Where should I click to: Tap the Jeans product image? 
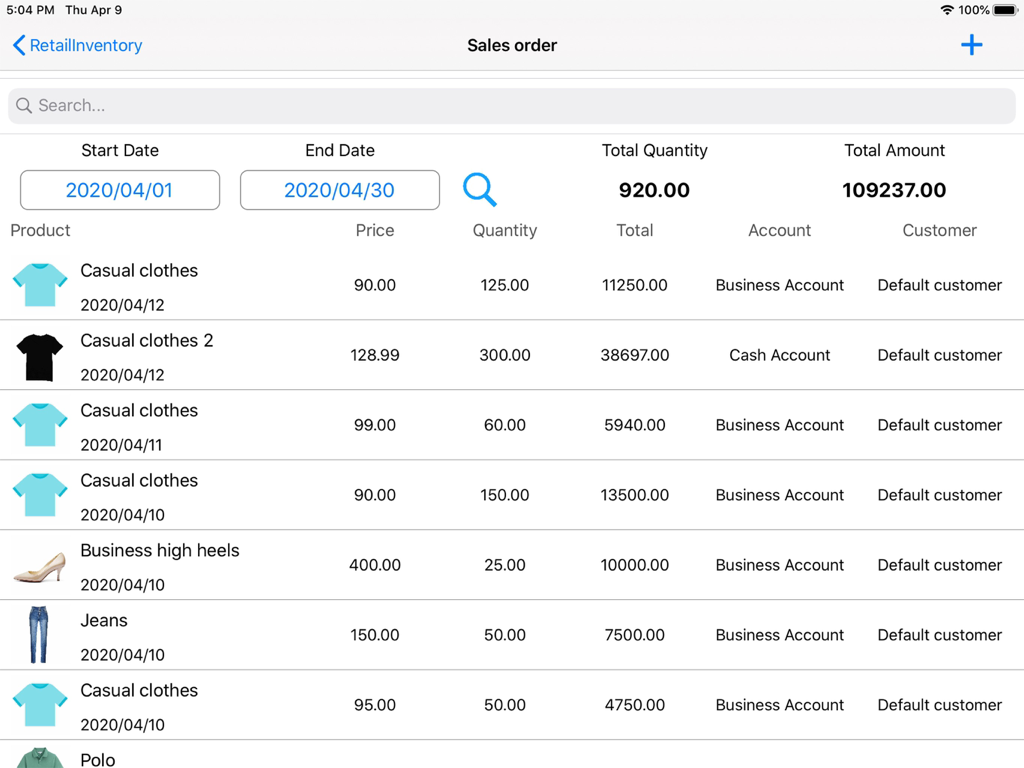(39, 634)
